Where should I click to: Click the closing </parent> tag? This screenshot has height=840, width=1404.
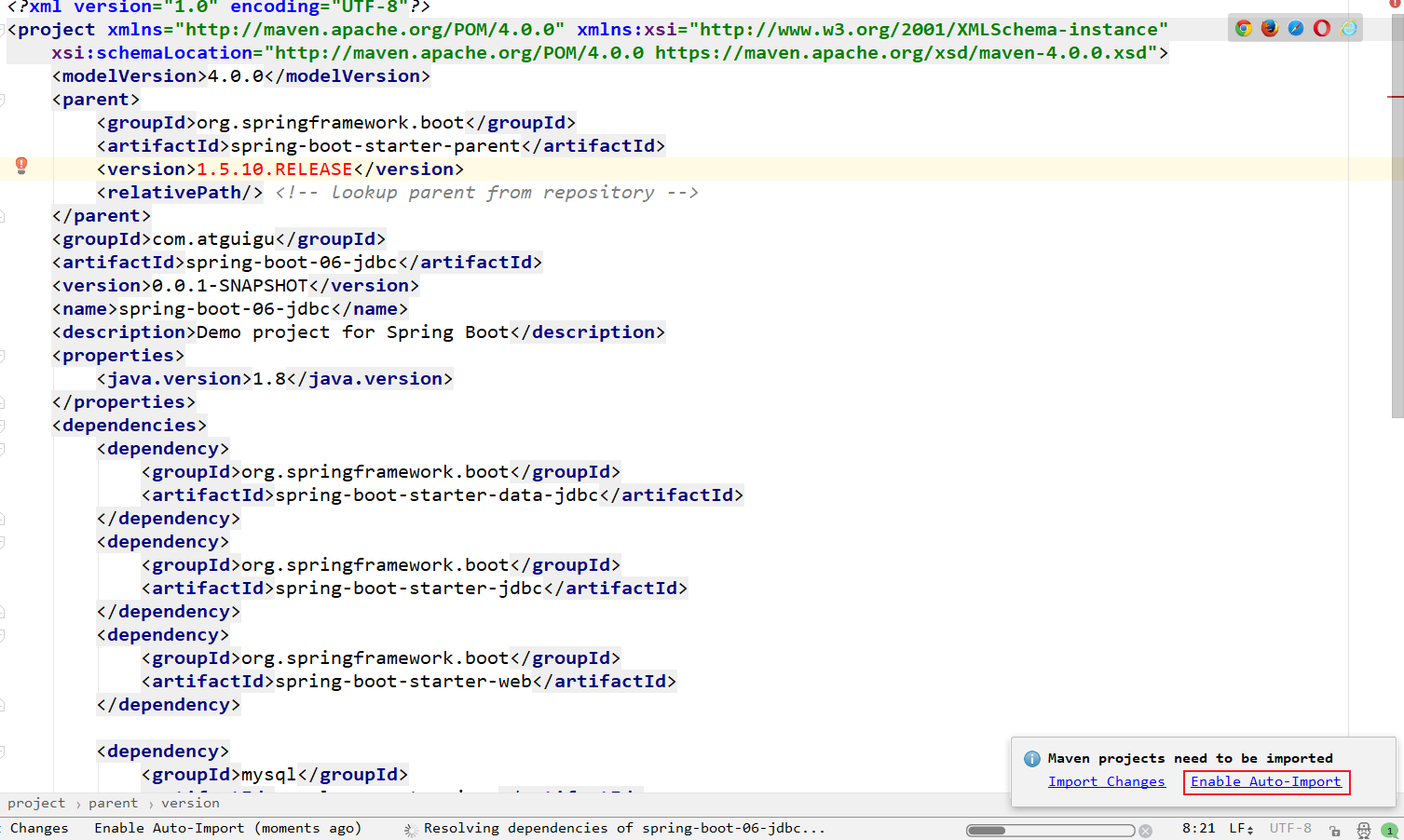102,215
